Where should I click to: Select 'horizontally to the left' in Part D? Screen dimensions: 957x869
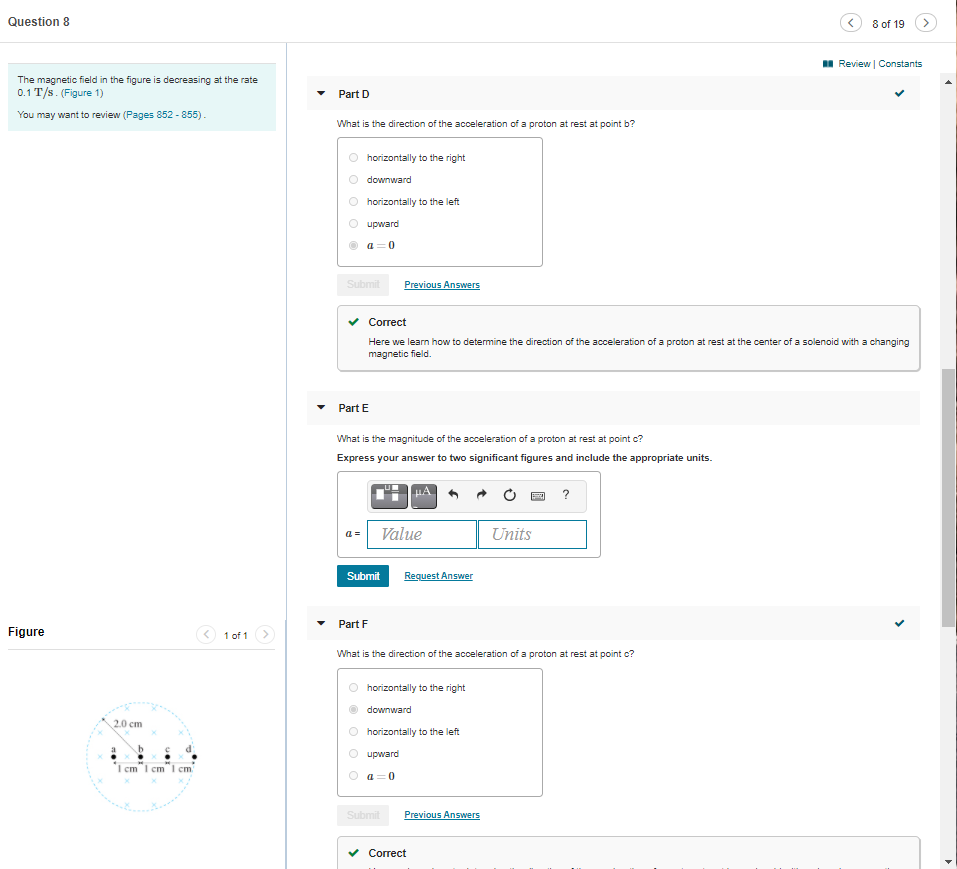point(353,201)
